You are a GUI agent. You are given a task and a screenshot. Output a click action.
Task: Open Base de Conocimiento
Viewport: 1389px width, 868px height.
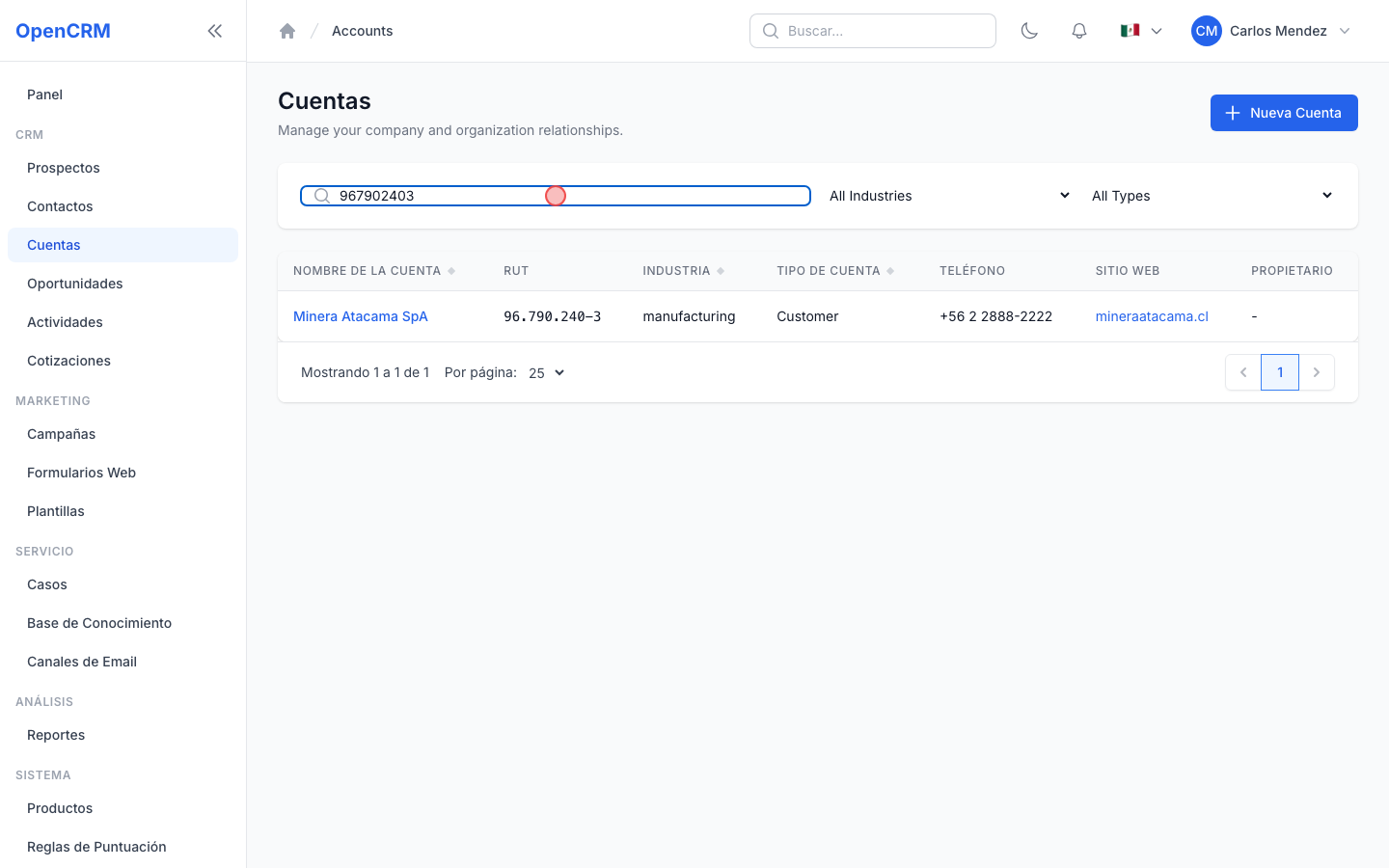pos(123,623)
